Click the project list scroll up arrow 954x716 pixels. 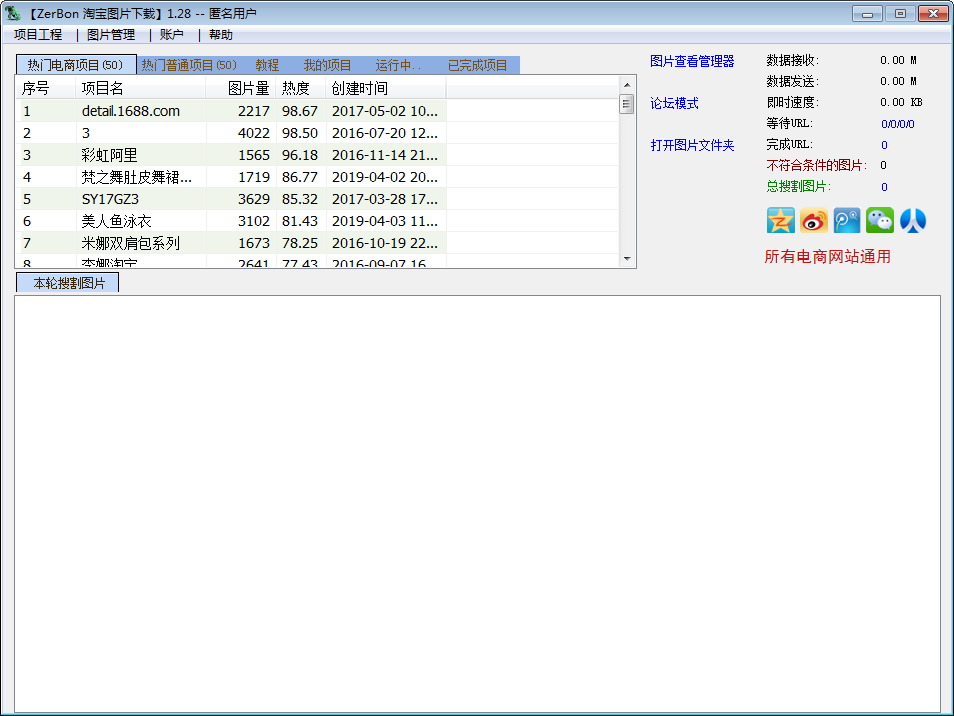click(x=627, y=85)
